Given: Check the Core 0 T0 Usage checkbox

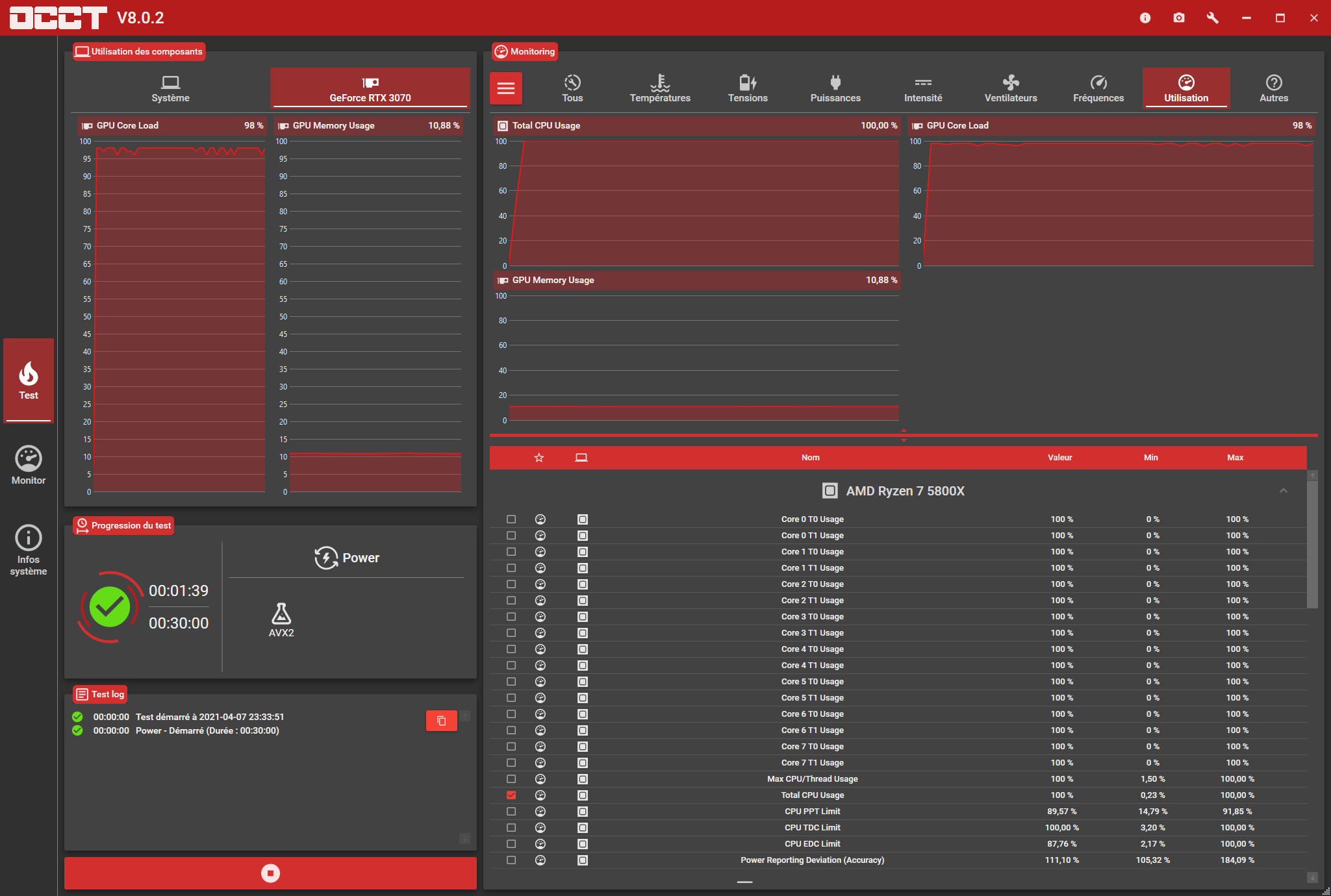Looking at the screenshot, I should pyautogui.click(x=511, y=519).
